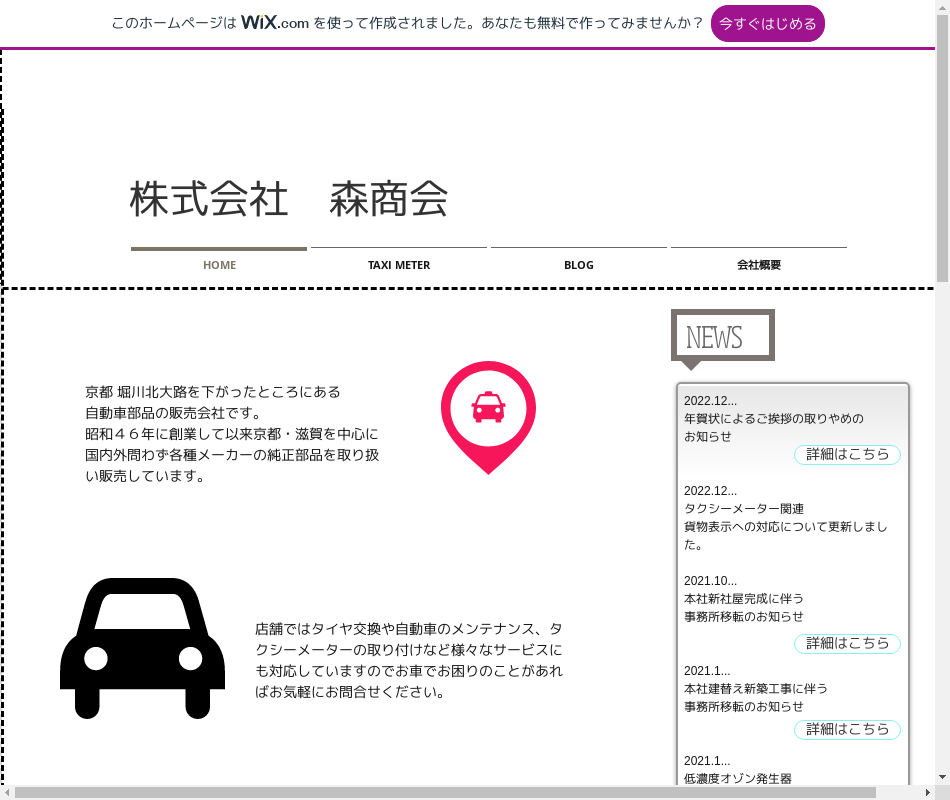Open the TAXI METER menu item
This screenshot has height=800, width=950.
398,265
